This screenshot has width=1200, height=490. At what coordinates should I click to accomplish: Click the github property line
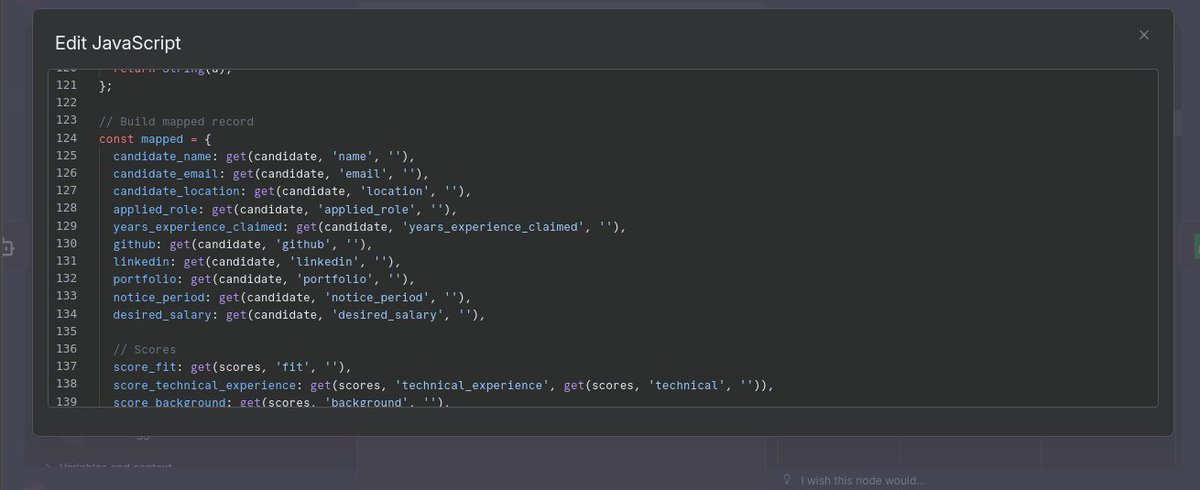point(242,244)
